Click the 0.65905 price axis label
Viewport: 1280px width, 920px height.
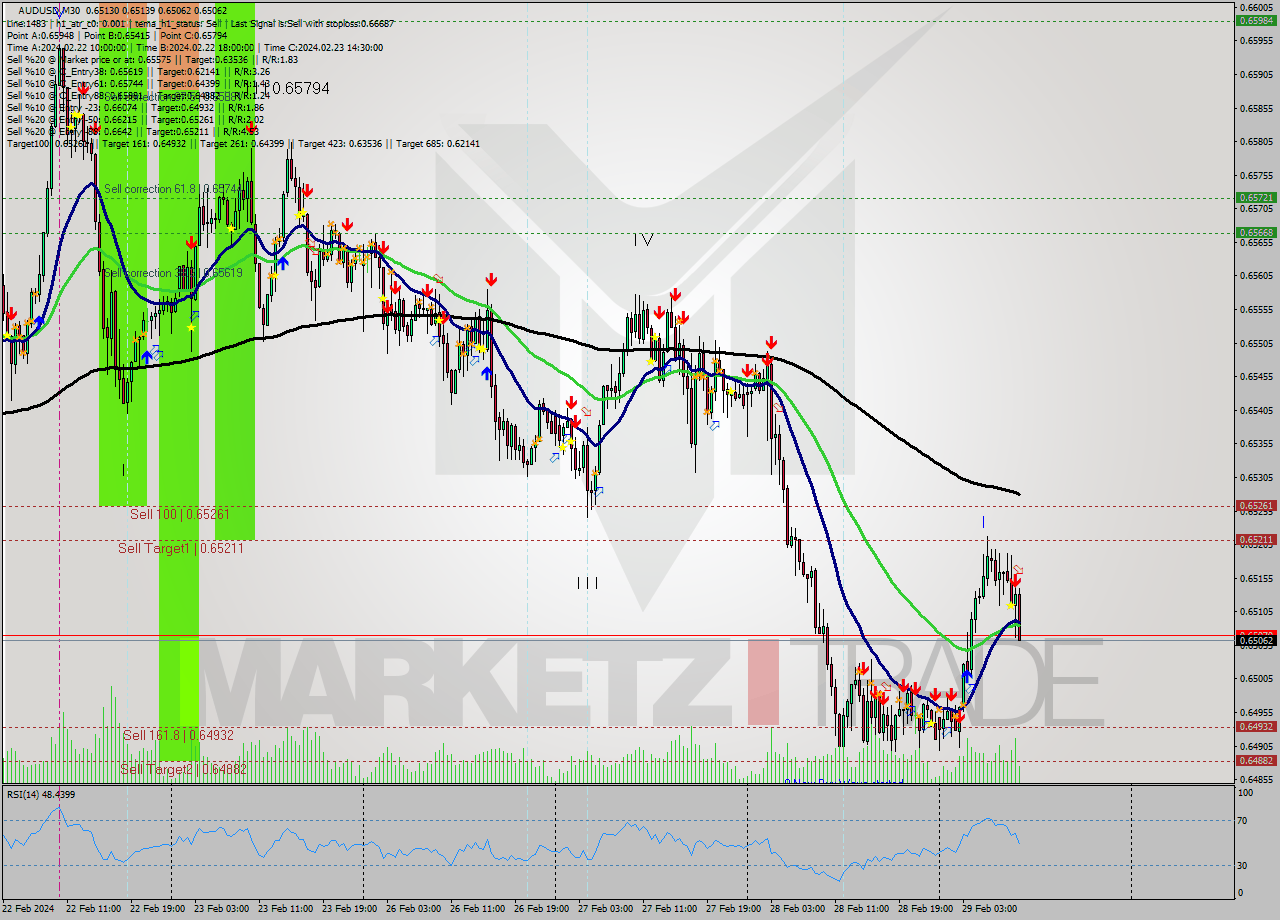pos(1256,75)
